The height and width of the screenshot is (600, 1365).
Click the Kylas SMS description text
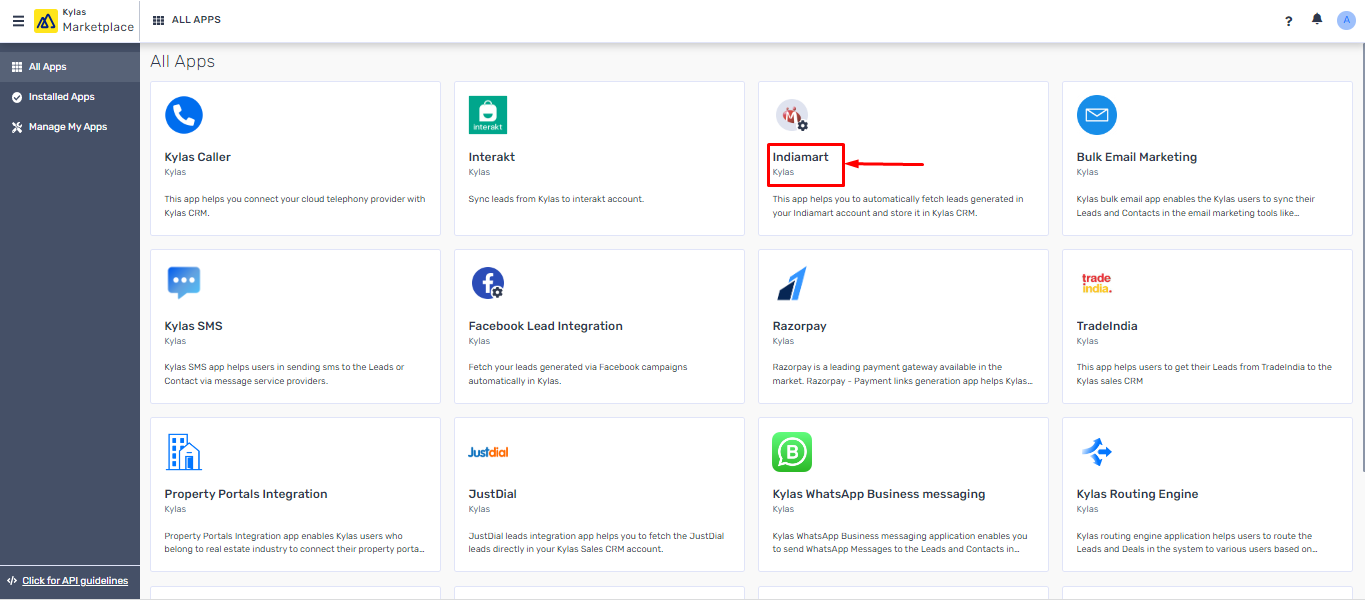(x=285, y=374)
